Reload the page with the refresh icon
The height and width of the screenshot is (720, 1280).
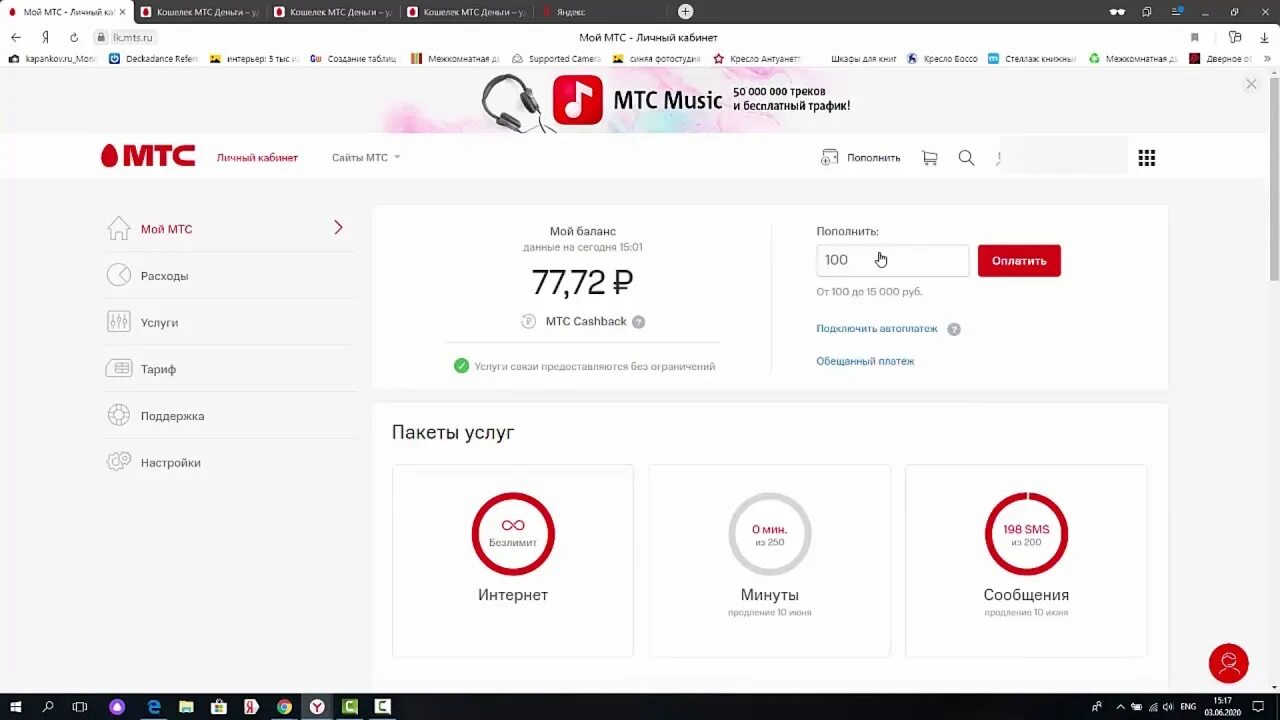(74, 37)
